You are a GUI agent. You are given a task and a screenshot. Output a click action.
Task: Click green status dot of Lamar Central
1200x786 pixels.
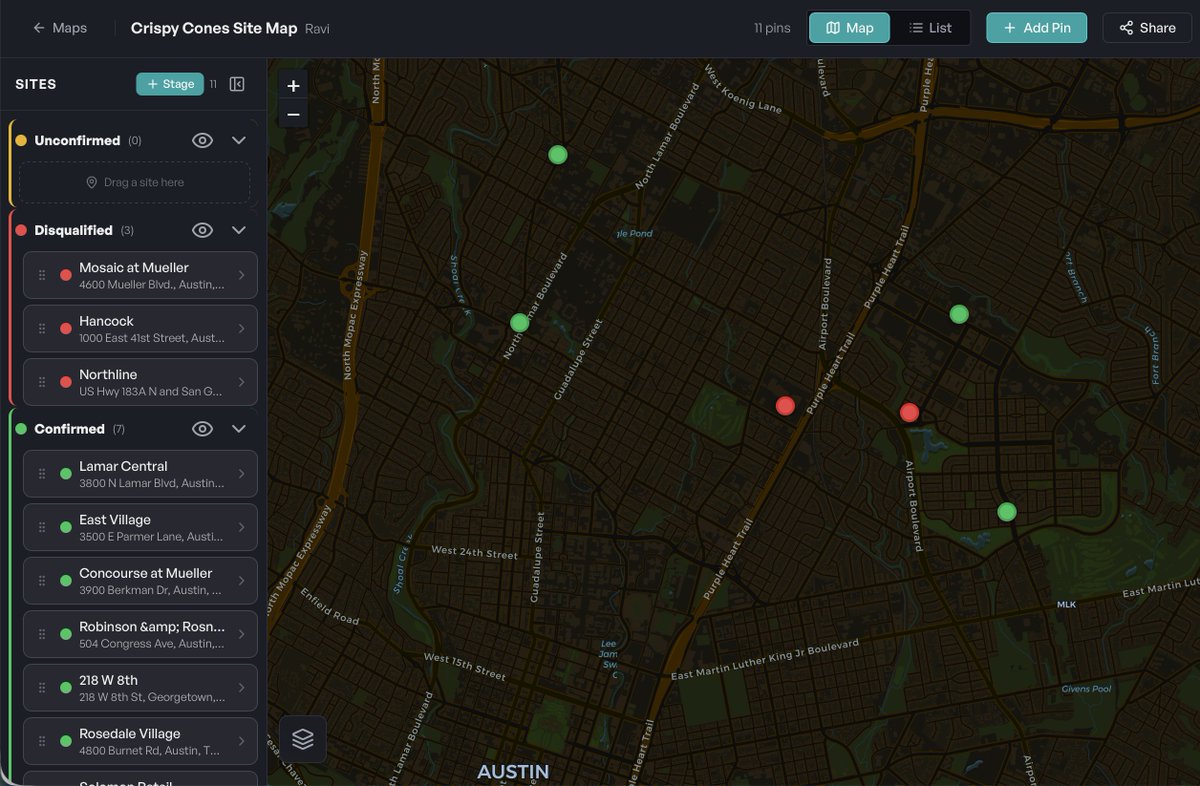pos(66,474)
